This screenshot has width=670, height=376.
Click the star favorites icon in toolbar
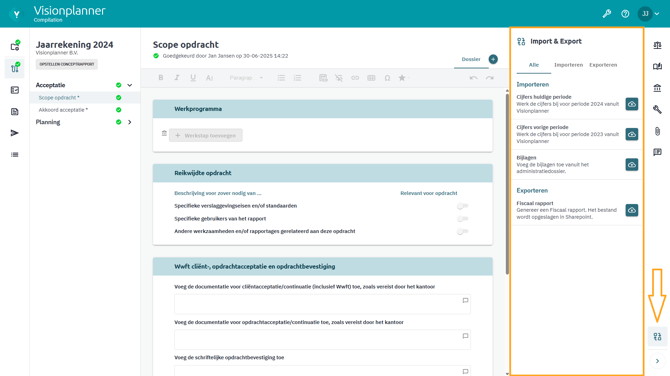click(x=403, y=78)
